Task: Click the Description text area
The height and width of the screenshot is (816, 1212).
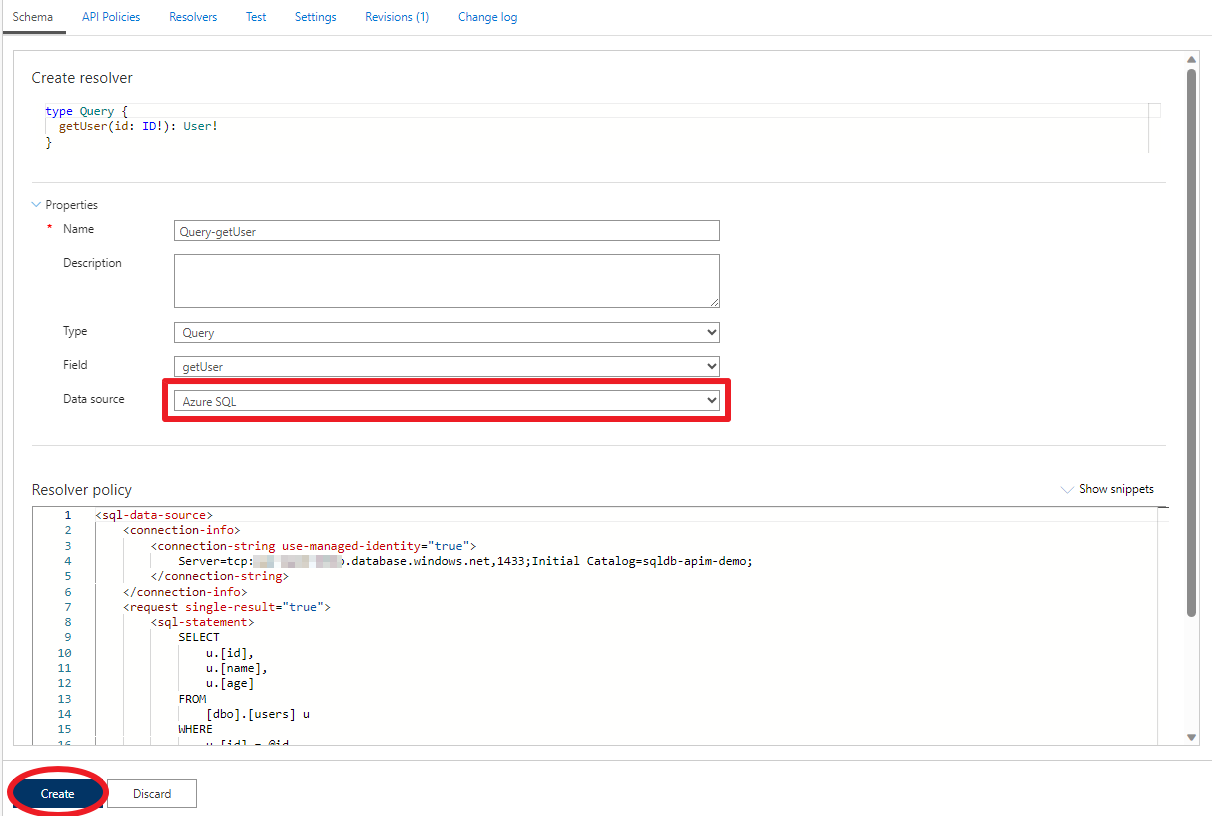Action: tap(447, 281)
